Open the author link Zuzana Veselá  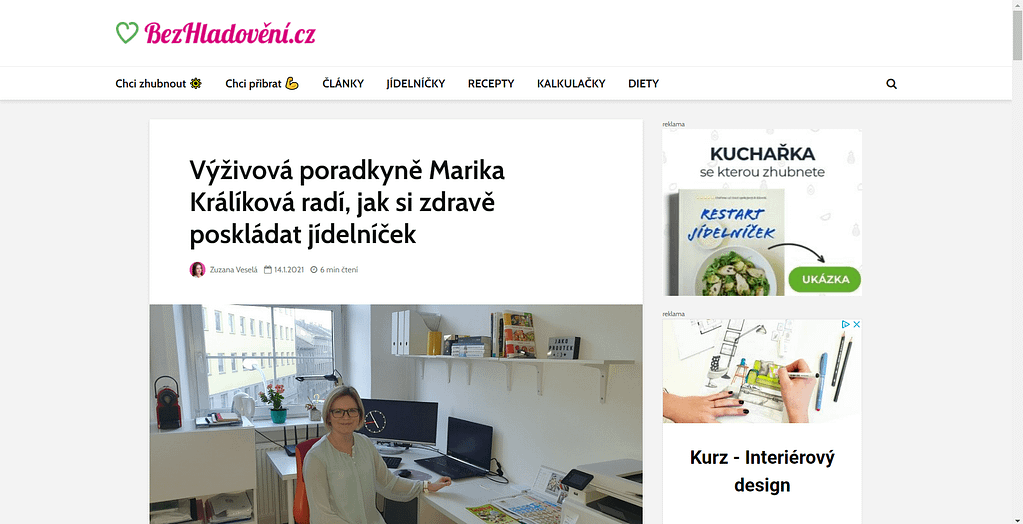pos(234,270)
